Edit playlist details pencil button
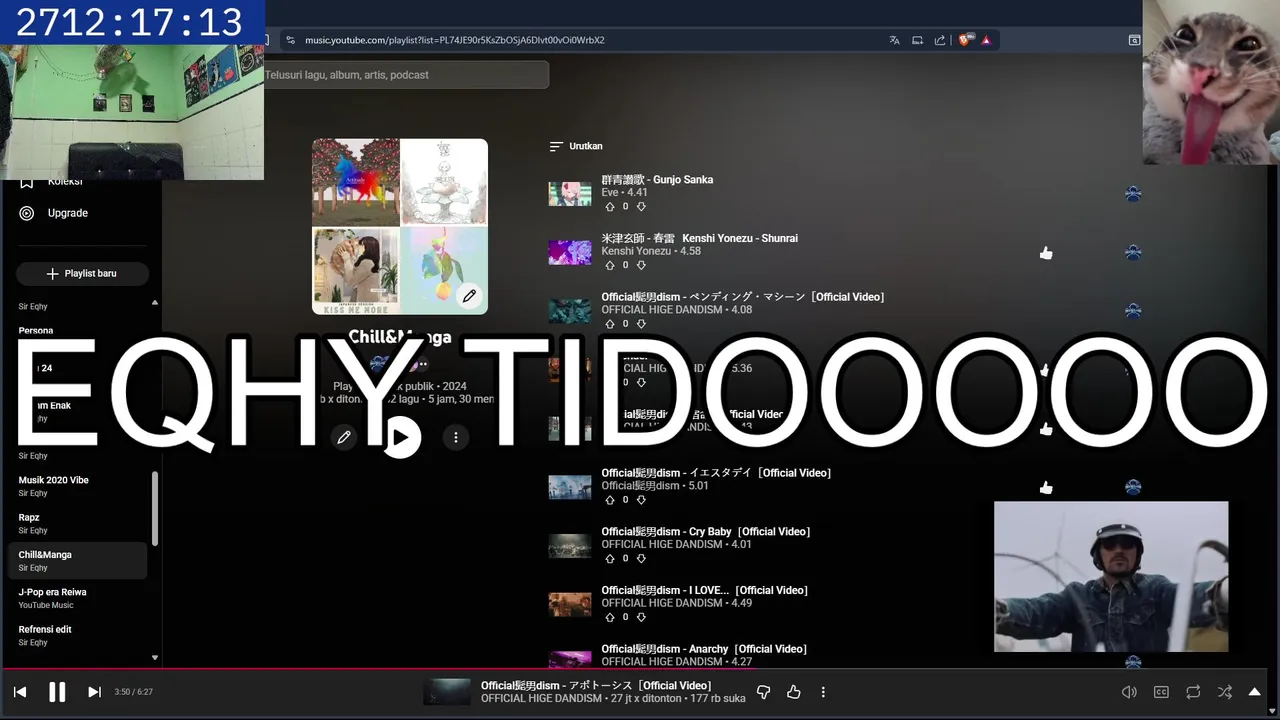This screenshot has height=720, width=1280. (x=344, y=437)
